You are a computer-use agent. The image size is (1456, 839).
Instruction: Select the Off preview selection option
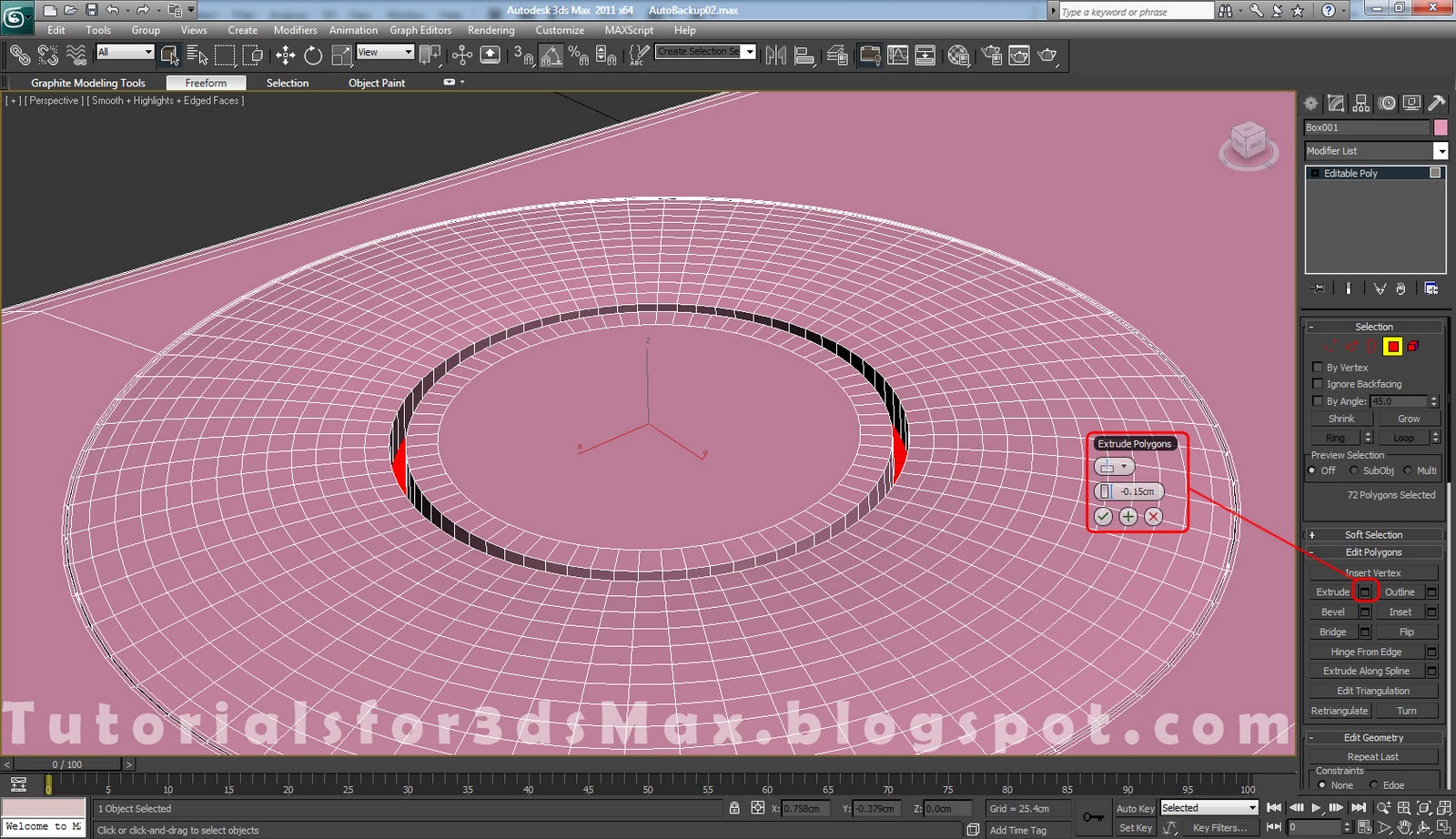point(1312,470)
